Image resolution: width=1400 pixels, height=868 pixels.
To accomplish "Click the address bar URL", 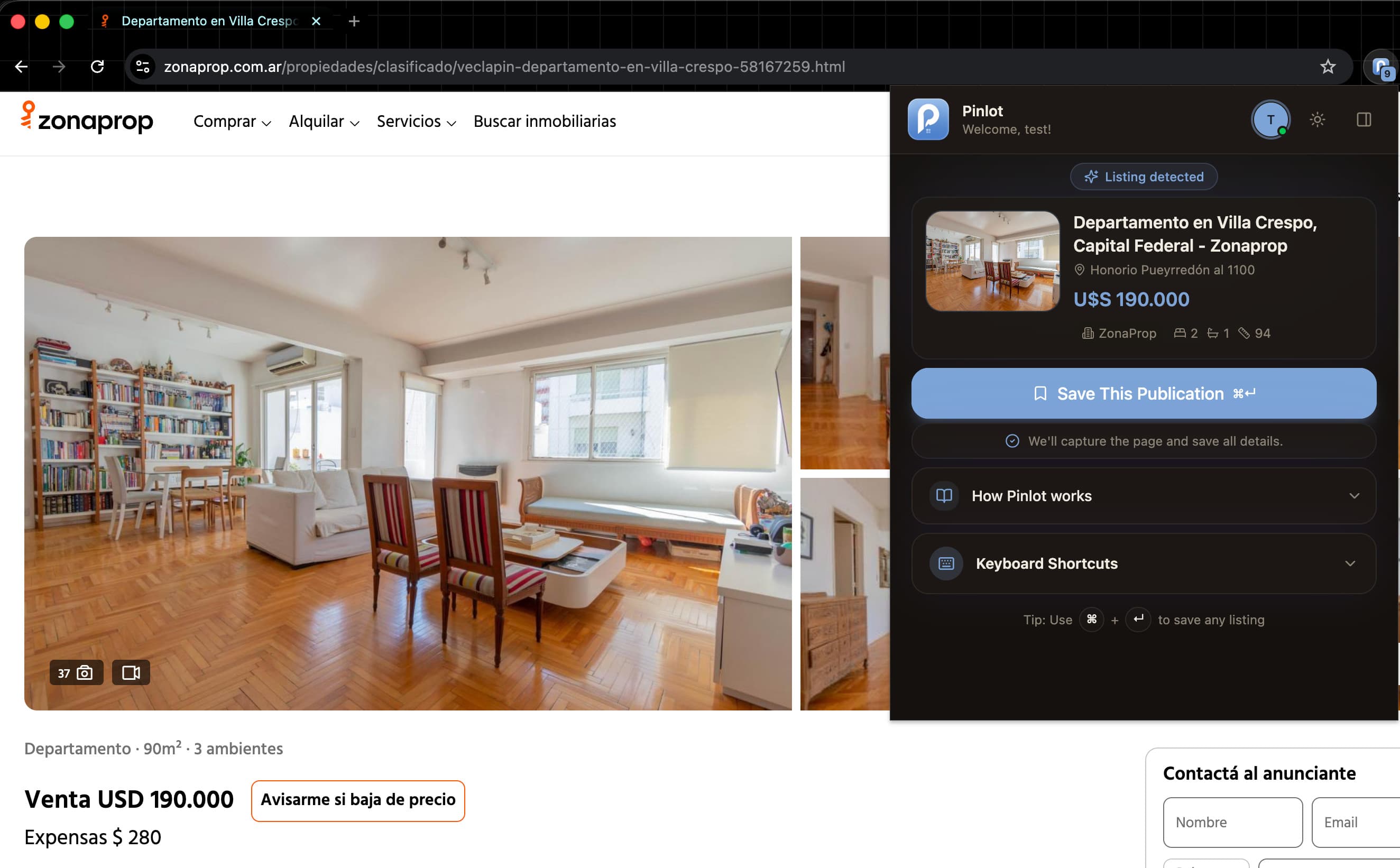I will 504,67.
